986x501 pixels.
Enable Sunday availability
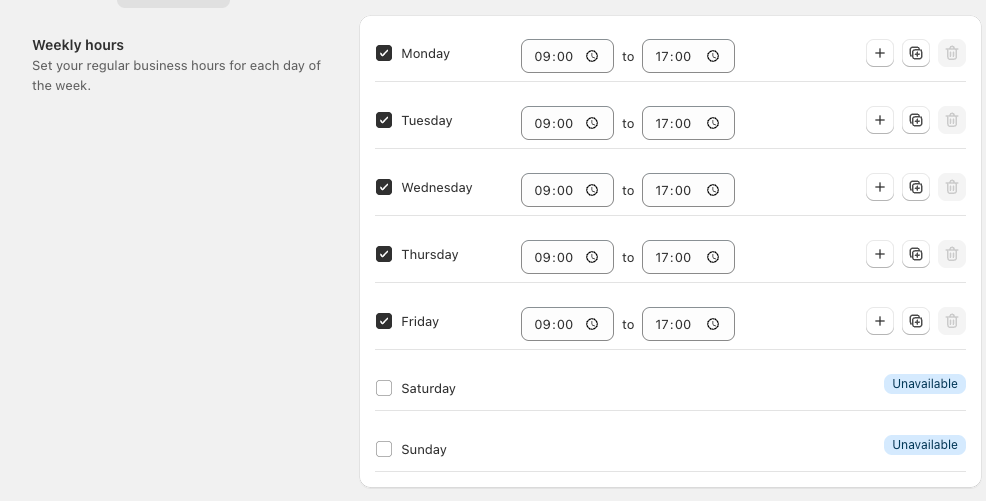click(x=384, y=449)
